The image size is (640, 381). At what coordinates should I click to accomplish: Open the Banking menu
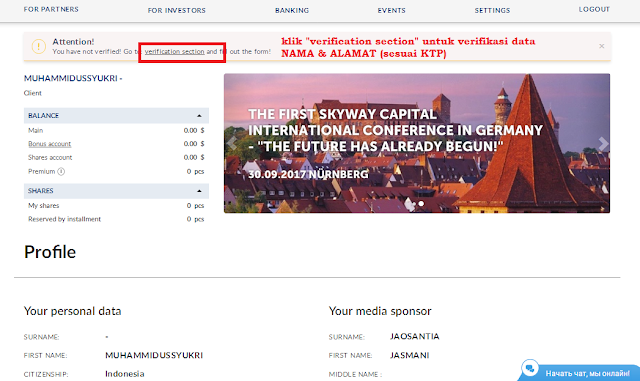(x=292, y=10)
